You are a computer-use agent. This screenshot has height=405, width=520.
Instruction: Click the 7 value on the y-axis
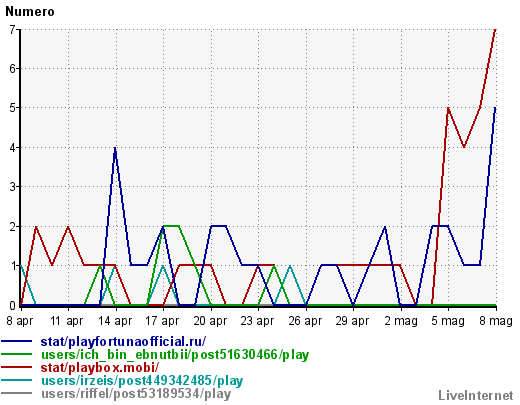[12, 30]
